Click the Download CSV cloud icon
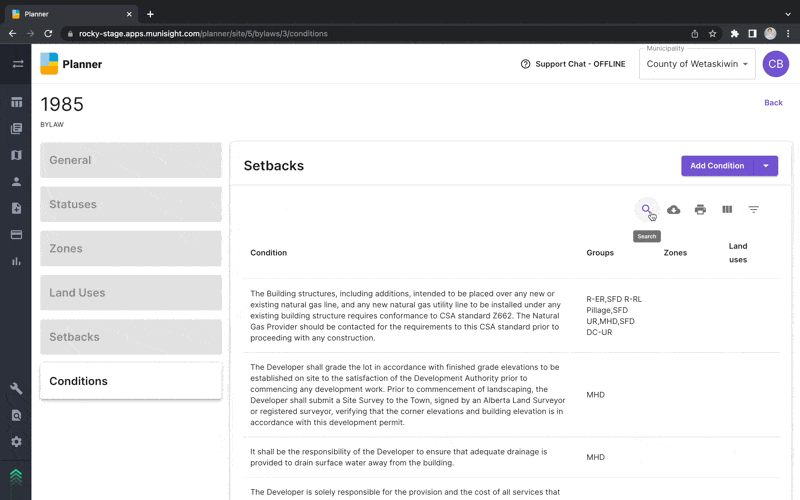 (673, 210)
